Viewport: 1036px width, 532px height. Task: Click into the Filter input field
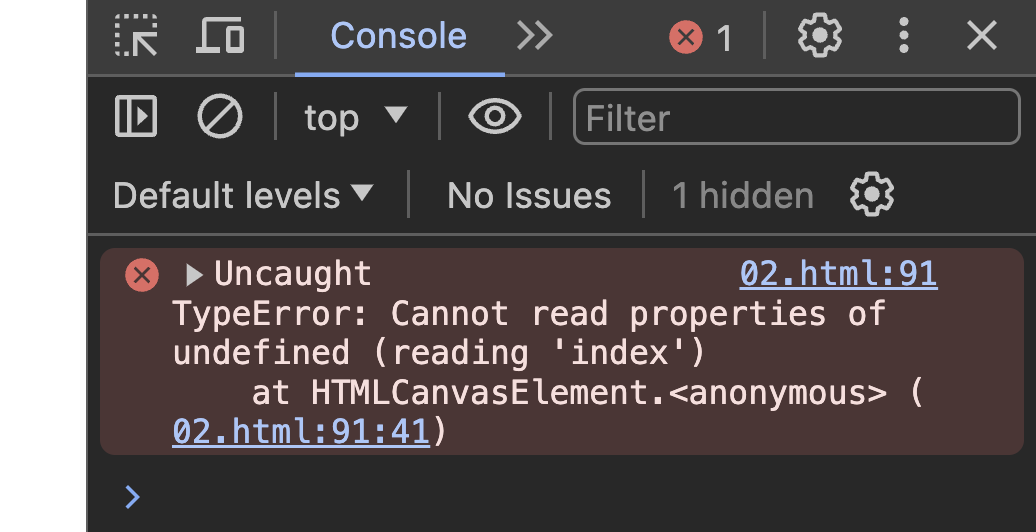[797, 116]
